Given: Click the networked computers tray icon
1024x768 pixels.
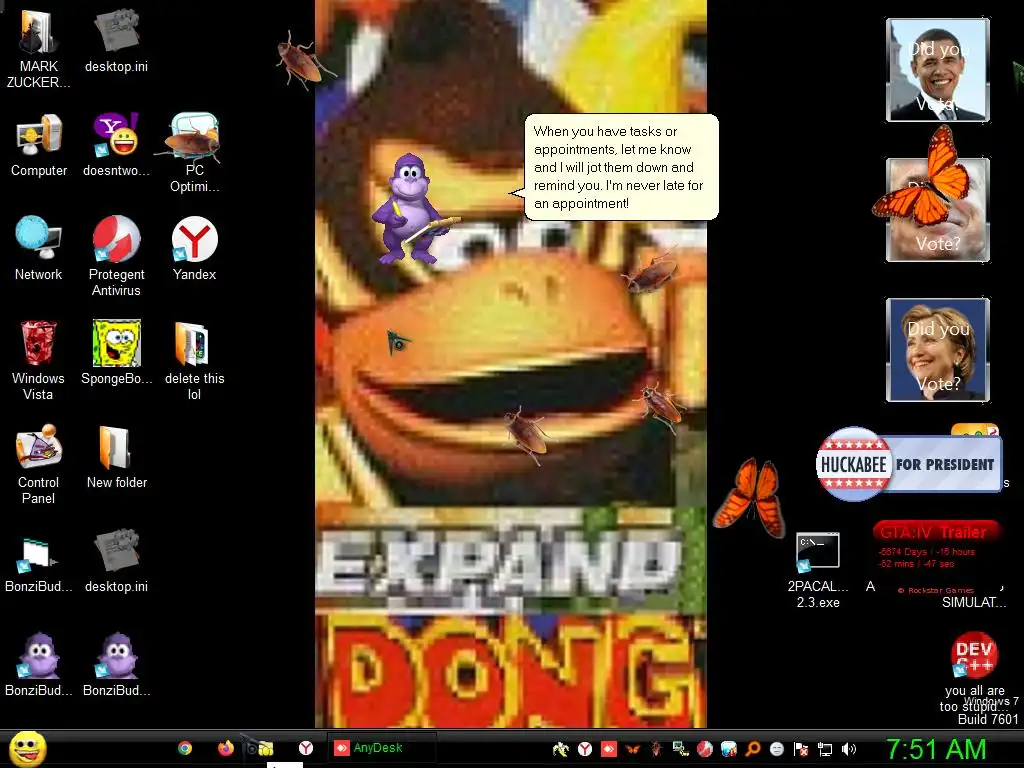Looking at the screenshot, I should pyautogui.click(x=680, y=749).
